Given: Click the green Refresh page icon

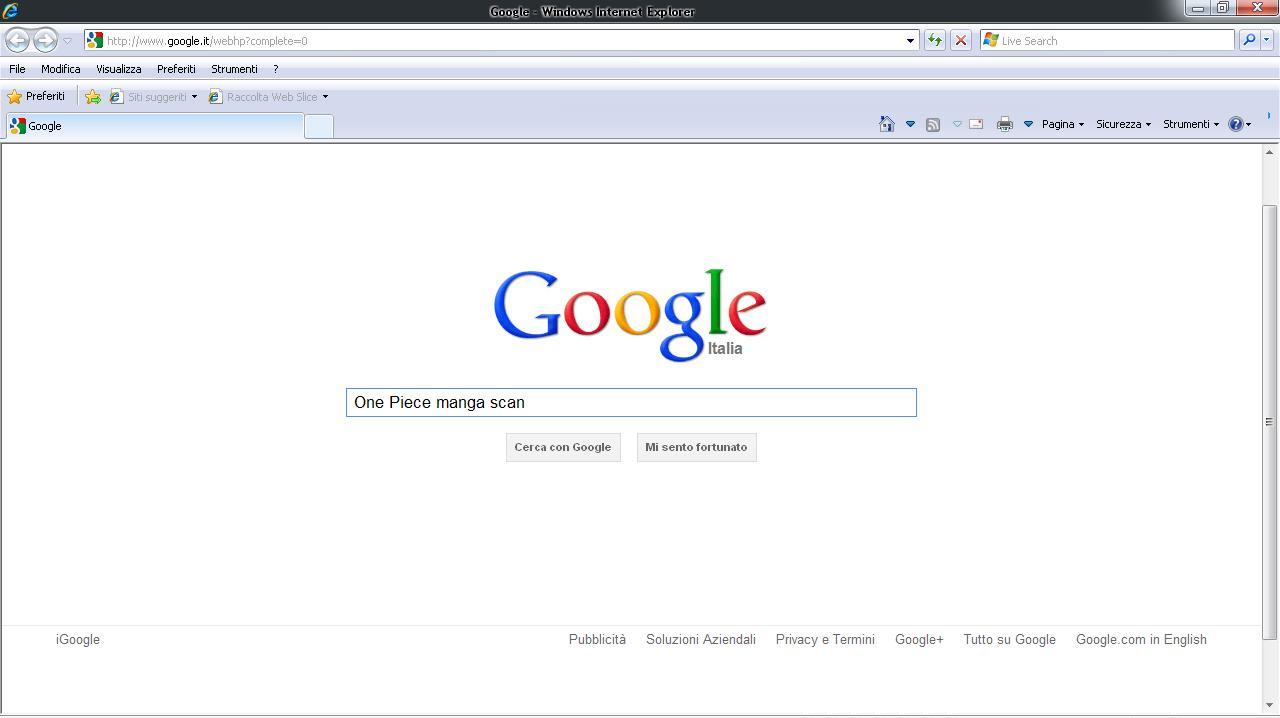Looking at the screenshot, I should pyautogui.click(x=934, y=40).
